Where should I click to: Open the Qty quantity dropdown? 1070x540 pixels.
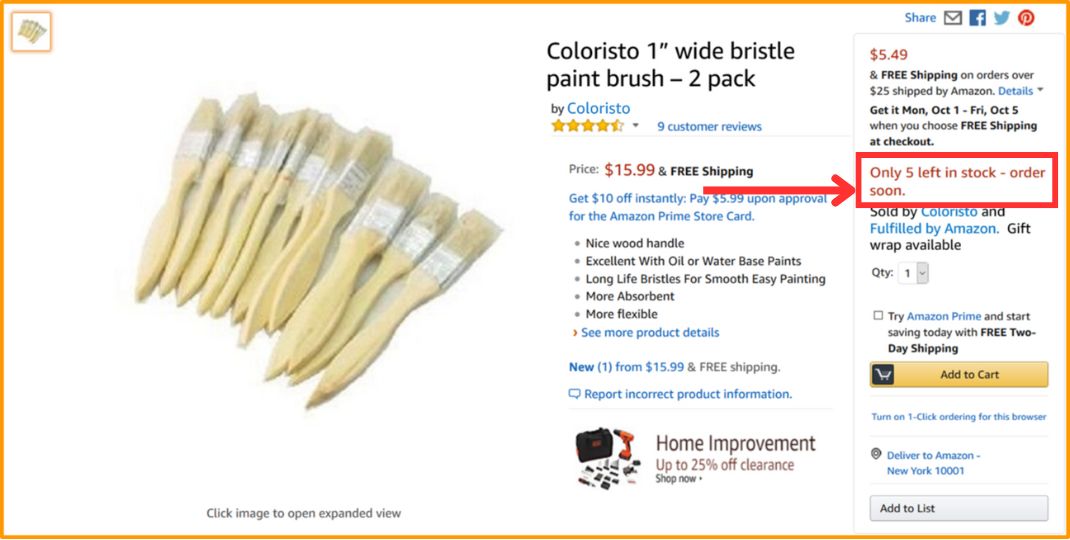coord(913,273)
